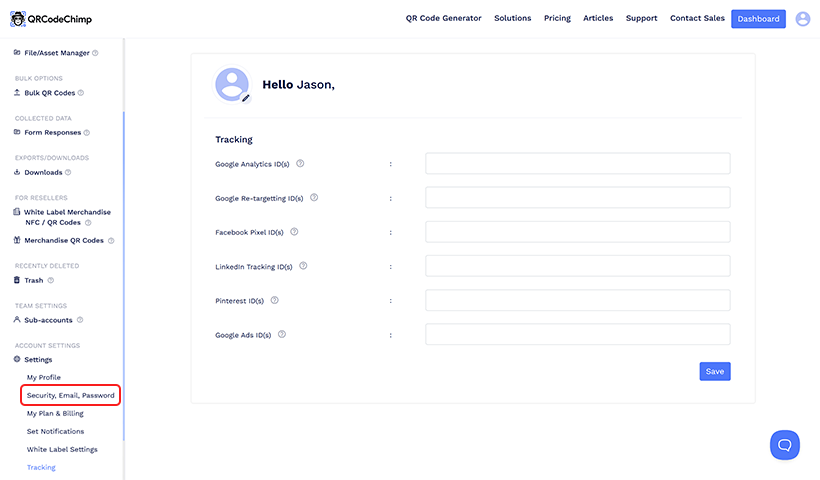Focus the Google Analytics ID(s) input field
This screenshot has width=820, height=480.
pos(577,164)
